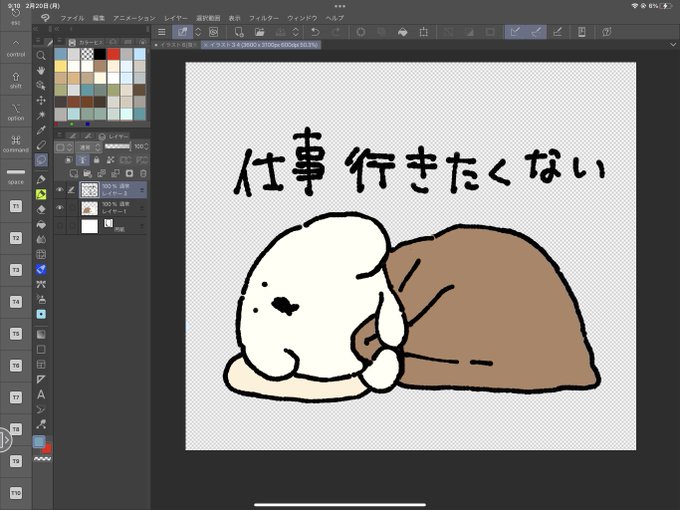Tap the esc edge keyboard key
The image size is (680, 510).
click(16, 16)
